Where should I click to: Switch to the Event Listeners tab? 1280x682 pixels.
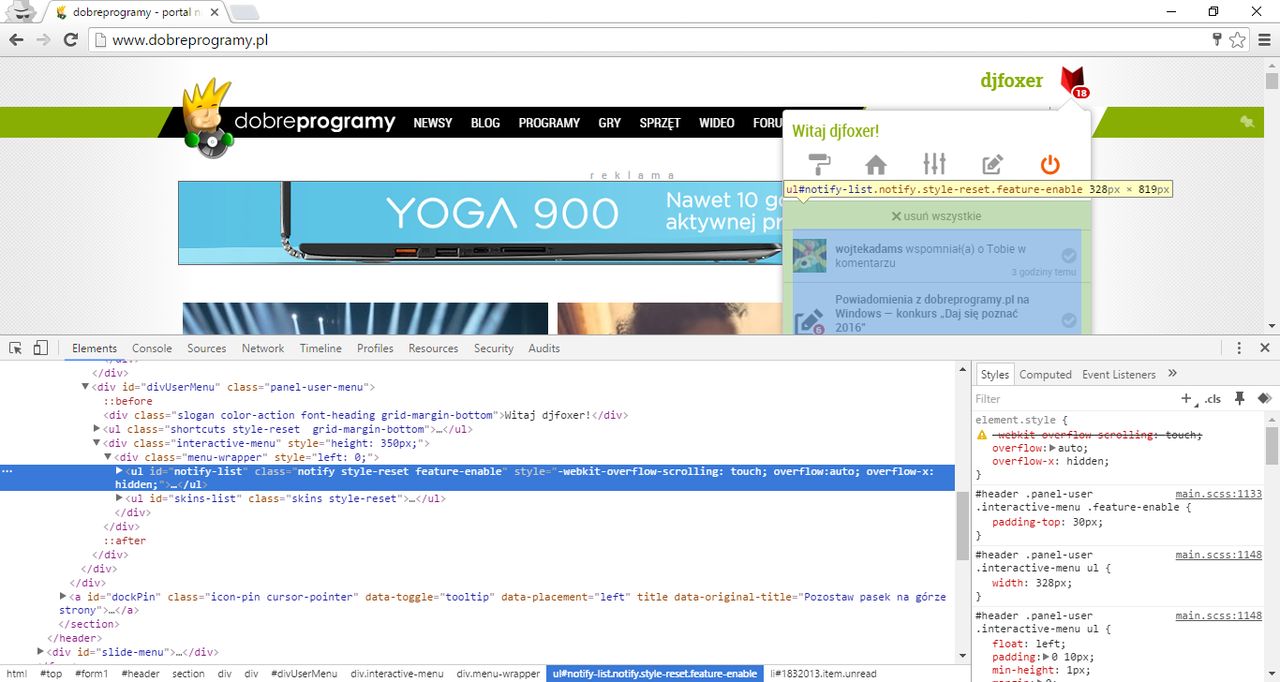click(1119, 374)
